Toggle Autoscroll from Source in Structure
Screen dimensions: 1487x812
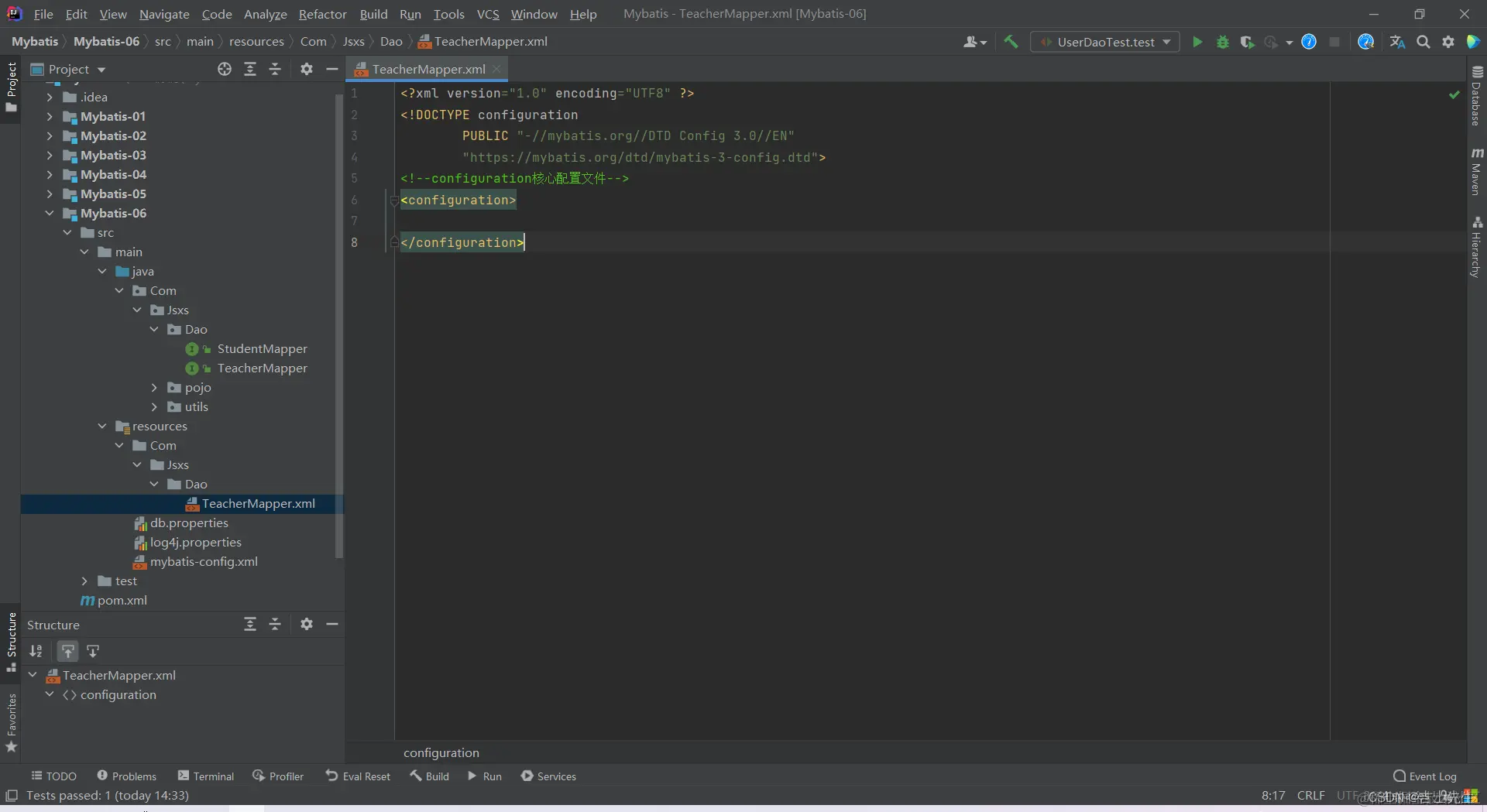(93, 651)
